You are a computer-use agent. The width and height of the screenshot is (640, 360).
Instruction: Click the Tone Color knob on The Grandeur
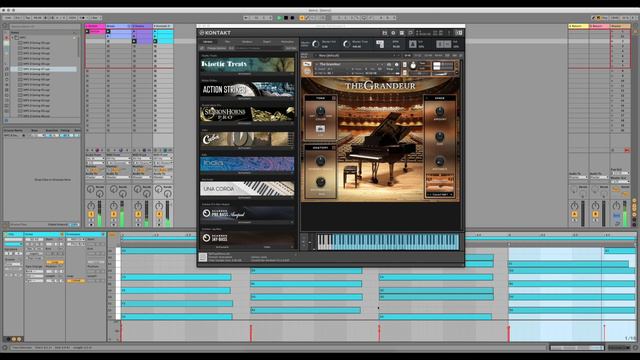point(320,111)
